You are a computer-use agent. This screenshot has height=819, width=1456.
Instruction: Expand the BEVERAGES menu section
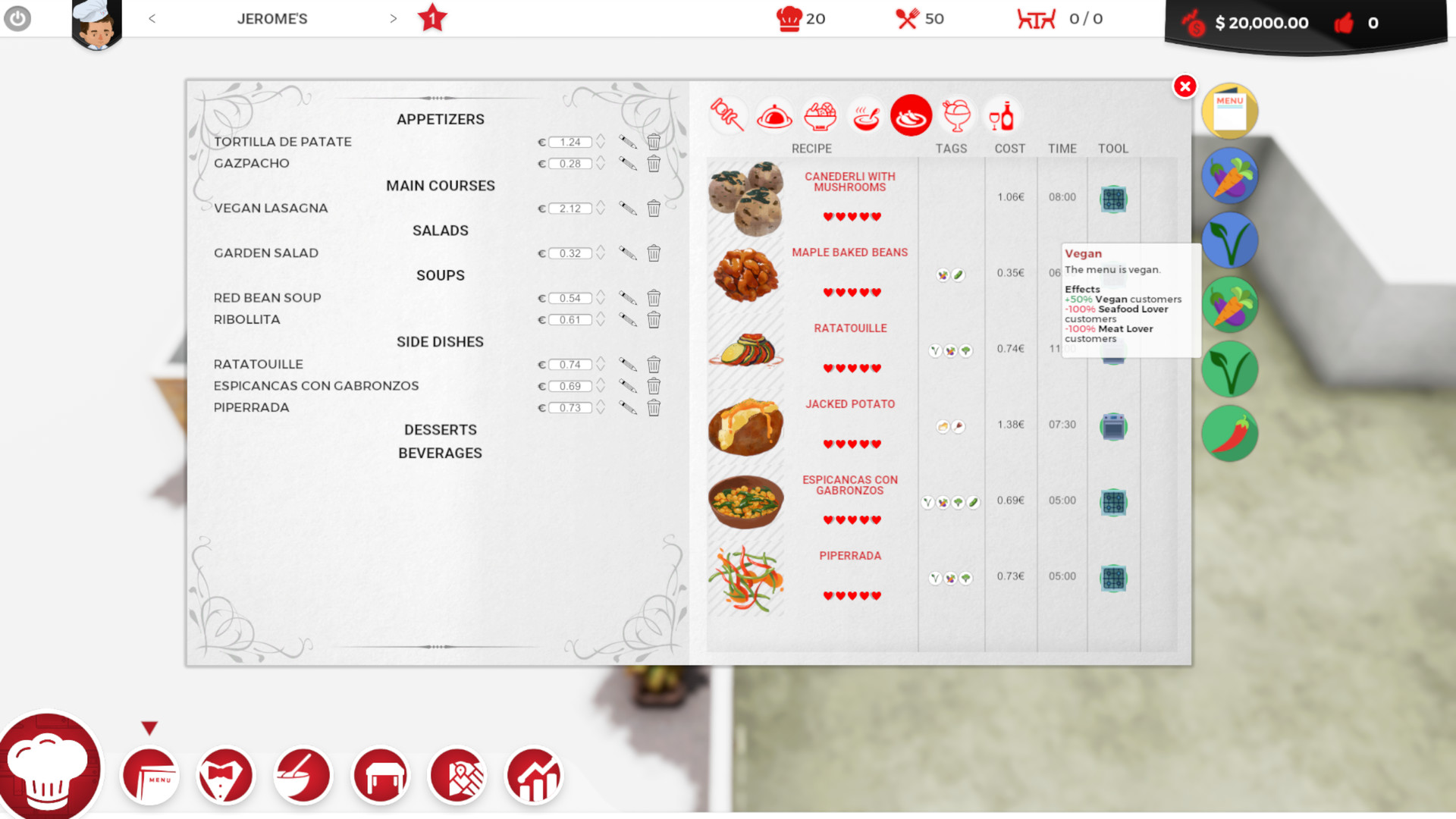click(440, 452)
